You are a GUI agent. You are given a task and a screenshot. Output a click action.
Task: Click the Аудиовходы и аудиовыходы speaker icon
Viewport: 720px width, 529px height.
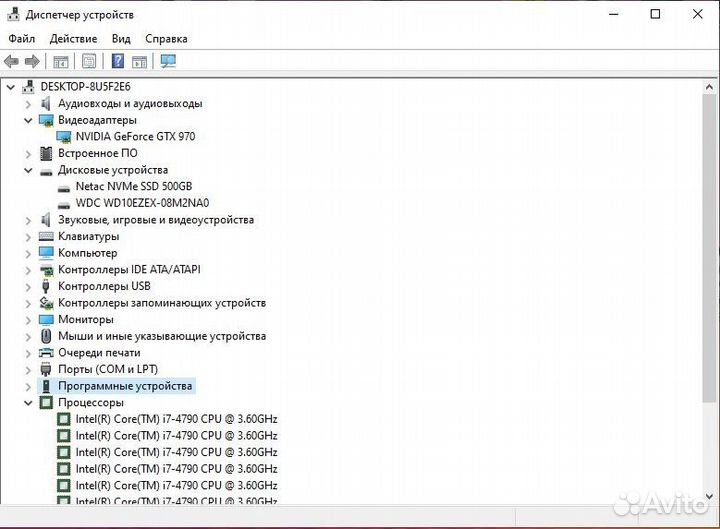coord(45,103)
